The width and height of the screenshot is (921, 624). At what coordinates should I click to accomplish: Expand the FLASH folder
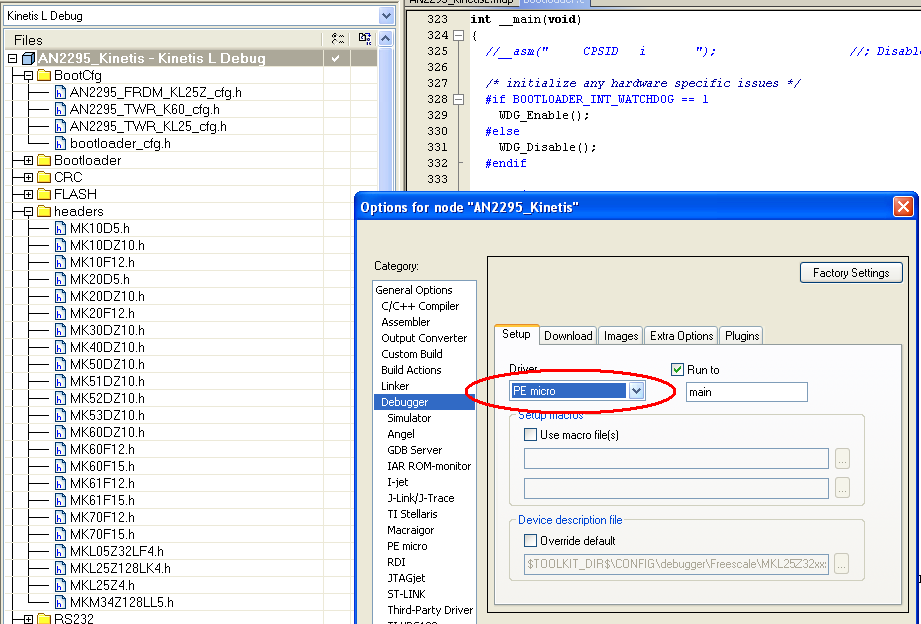click(28, 194)
